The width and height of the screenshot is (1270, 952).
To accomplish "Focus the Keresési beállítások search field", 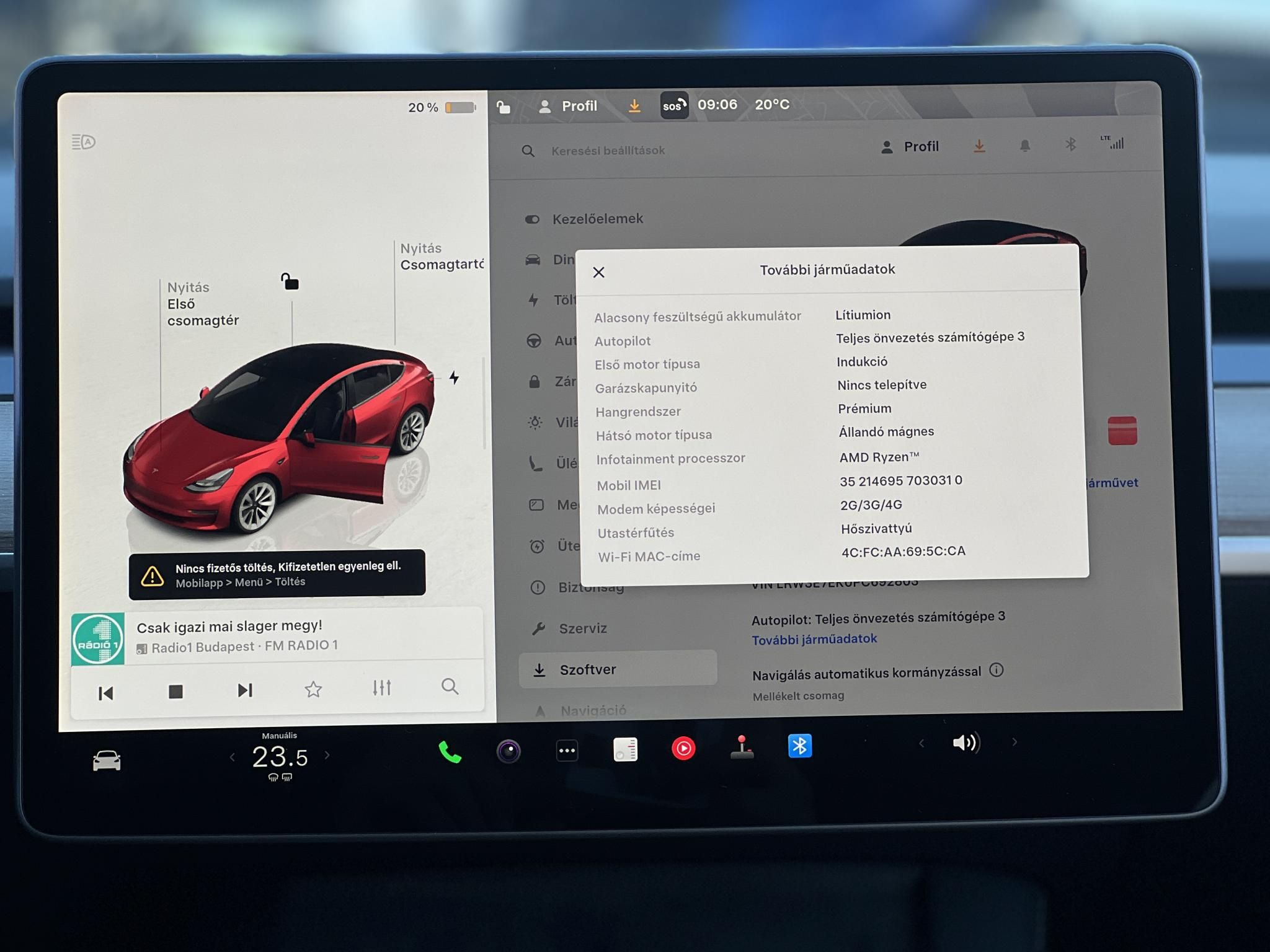I will point(608,151).
